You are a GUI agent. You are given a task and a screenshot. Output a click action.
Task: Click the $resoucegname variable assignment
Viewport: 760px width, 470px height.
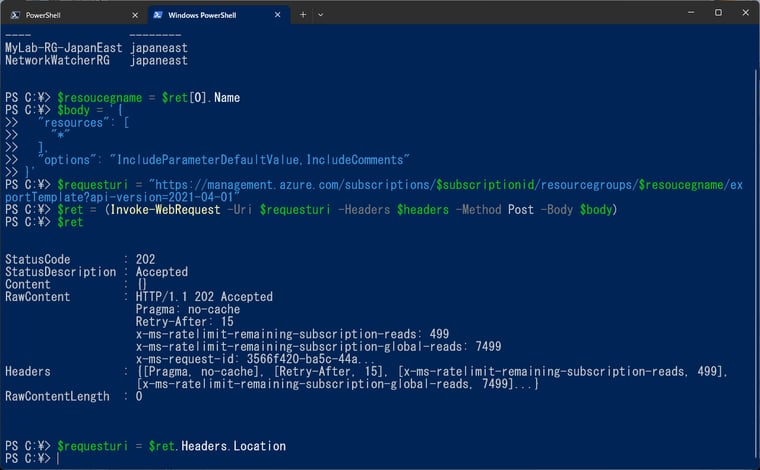pos(148,98)
